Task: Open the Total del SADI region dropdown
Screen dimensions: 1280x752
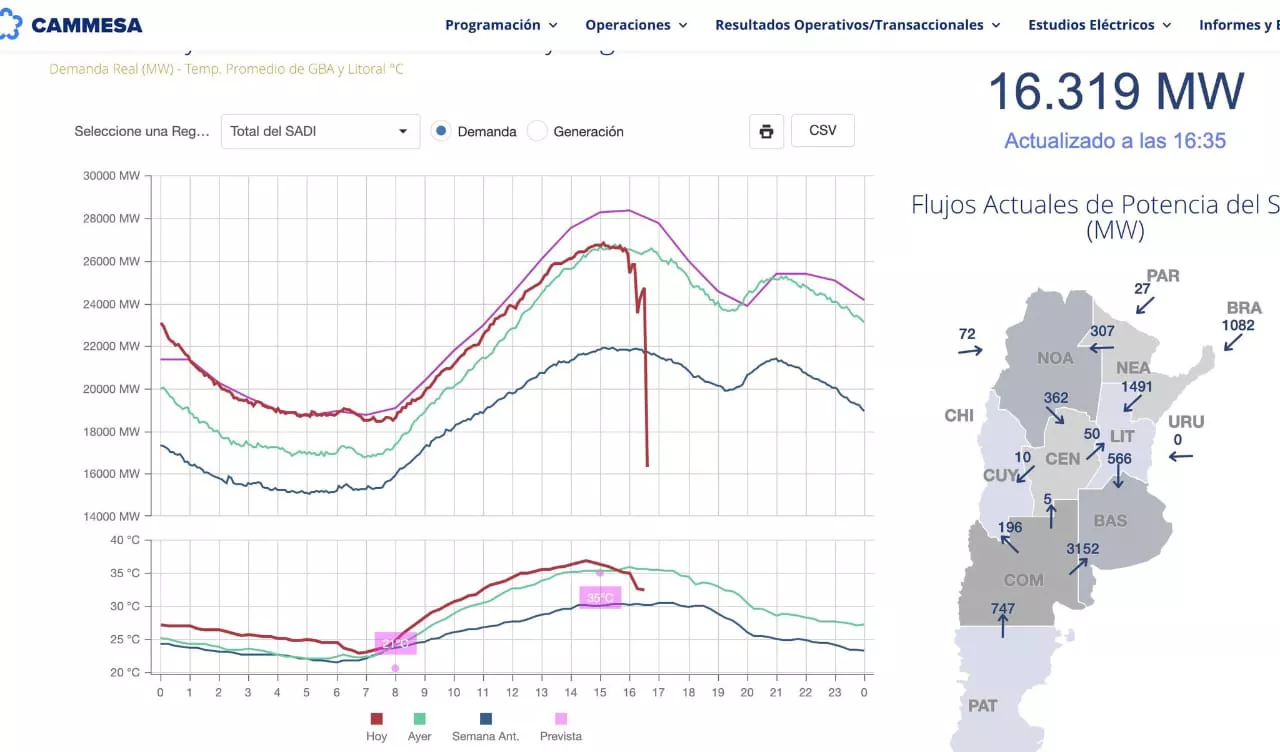Action: [x=320, y=131]
